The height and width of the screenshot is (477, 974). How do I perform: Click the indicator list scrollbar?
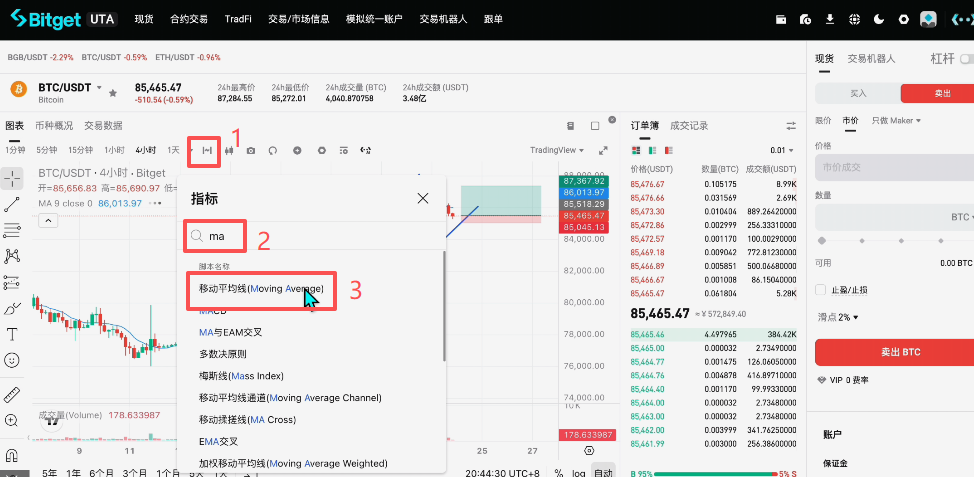444,306
